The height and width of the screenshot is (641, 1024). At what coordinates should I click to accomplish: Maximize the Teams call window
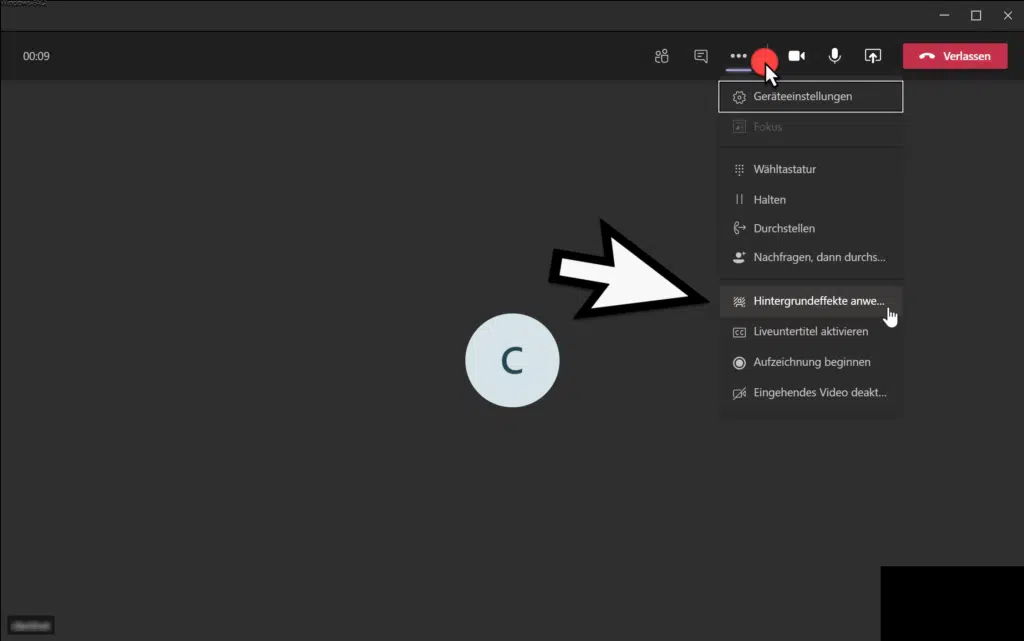[x=976, y=15]
